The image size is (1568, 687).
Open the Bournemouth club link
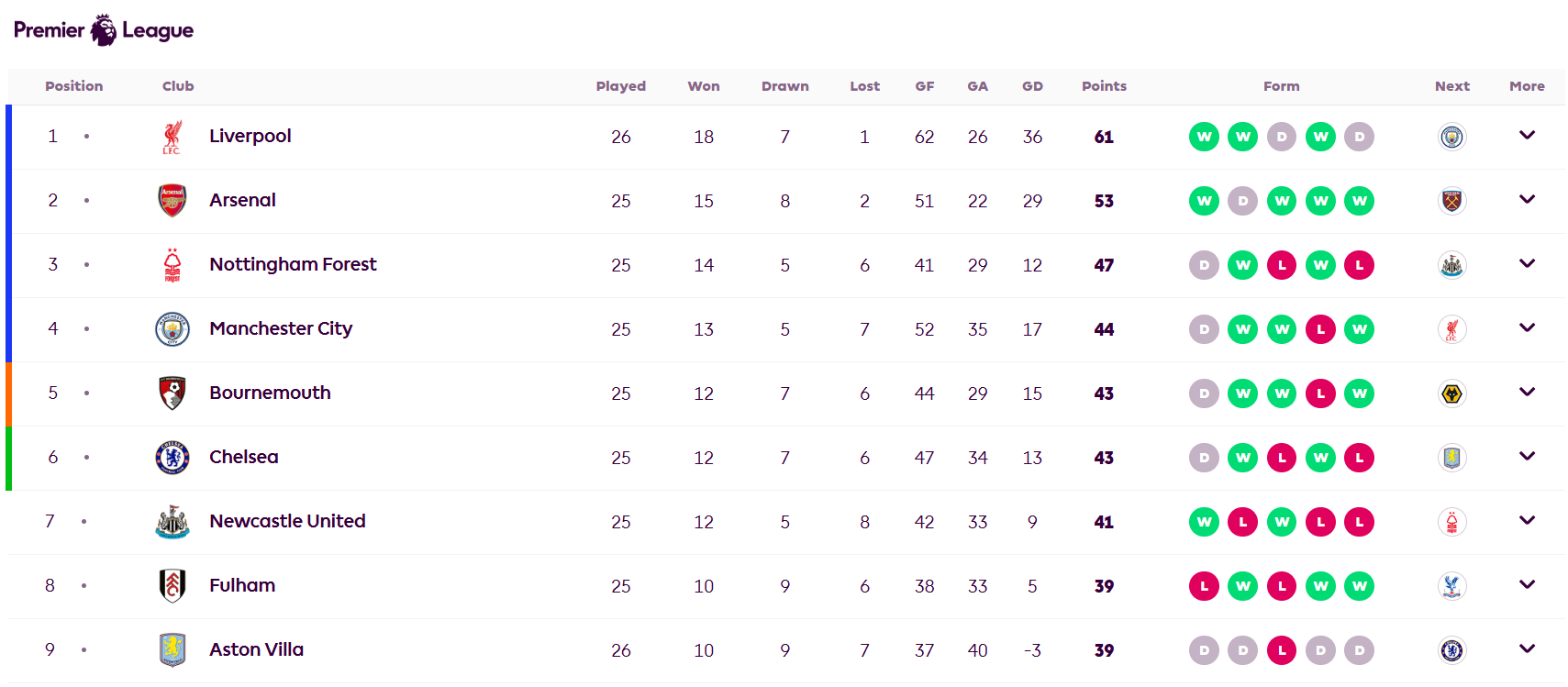270,393
